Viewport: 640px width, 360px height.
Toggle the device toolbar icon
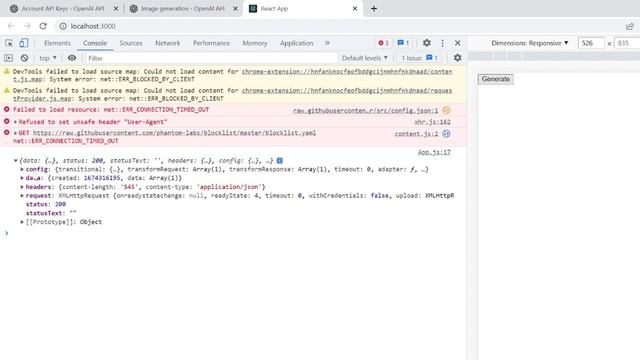tap(24, 43)
